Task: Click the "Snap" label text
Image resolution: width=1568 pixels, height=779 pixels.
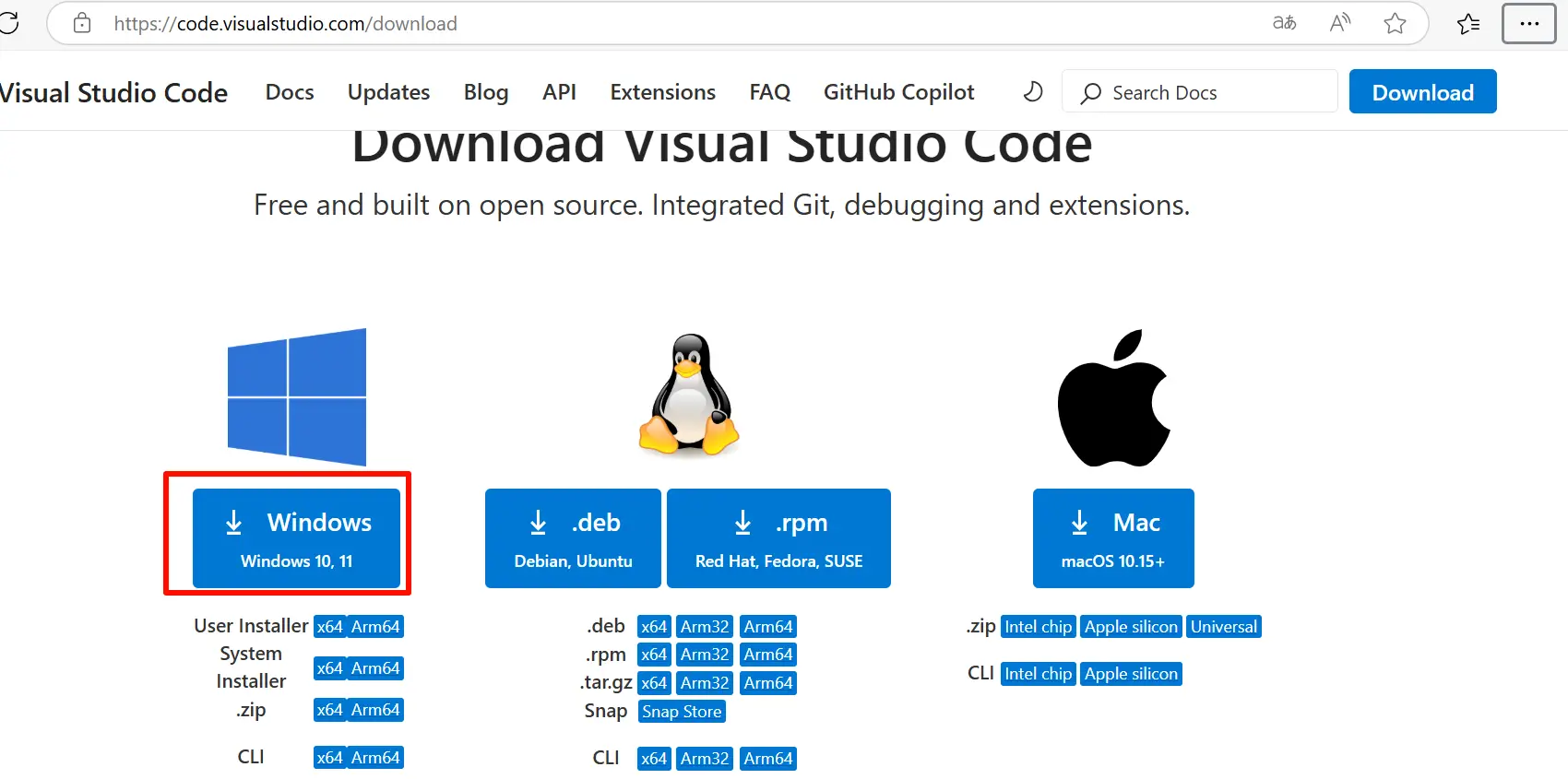Action: point(605,711)
